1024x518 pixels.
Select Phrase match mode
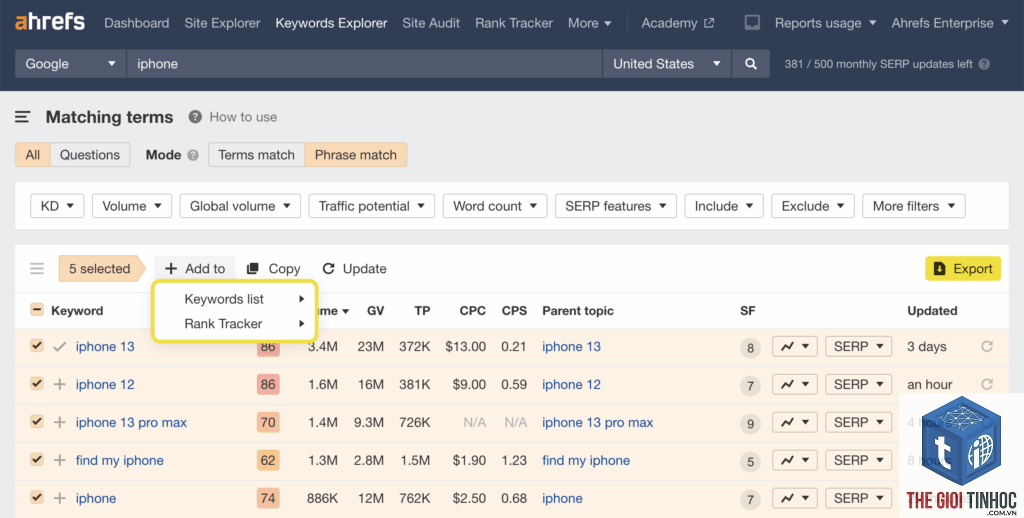356,155
